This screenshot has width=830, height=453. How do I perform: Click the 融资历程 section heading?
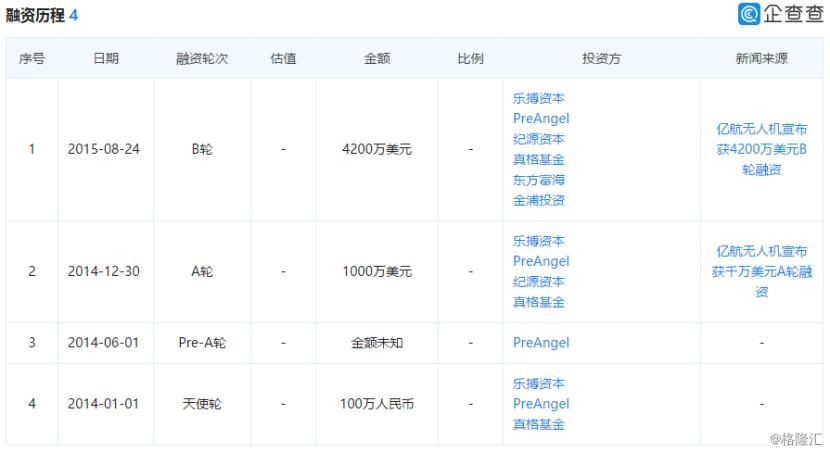[x=35, y=16]
